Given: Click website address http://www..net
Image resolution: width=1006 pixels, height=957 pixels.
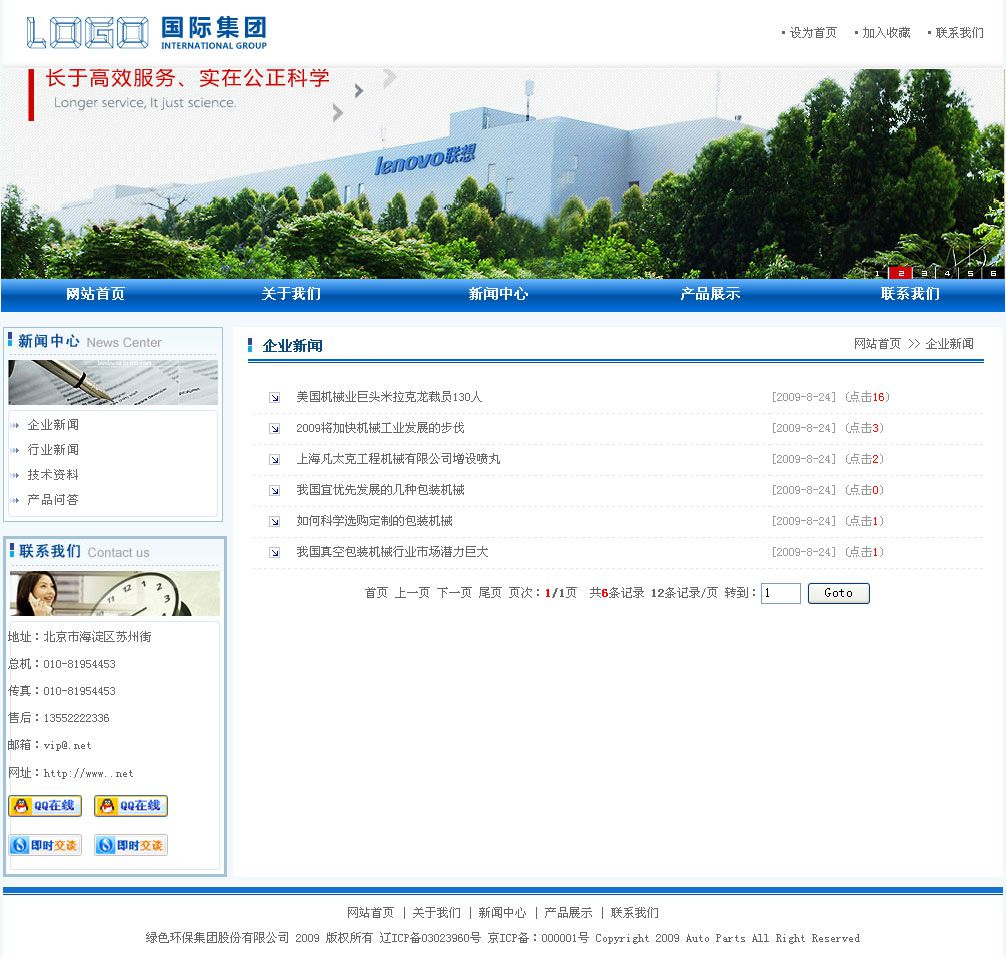Looking at the screenshot, I should pyautogui.click(x=89, y=774).
